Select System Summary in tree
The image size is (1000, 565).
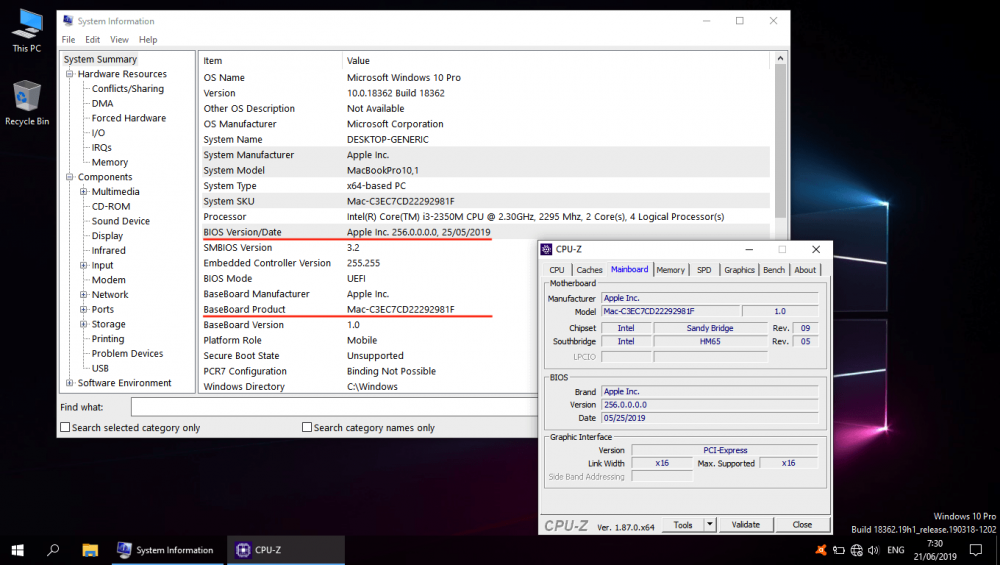(x=100, y=59)
